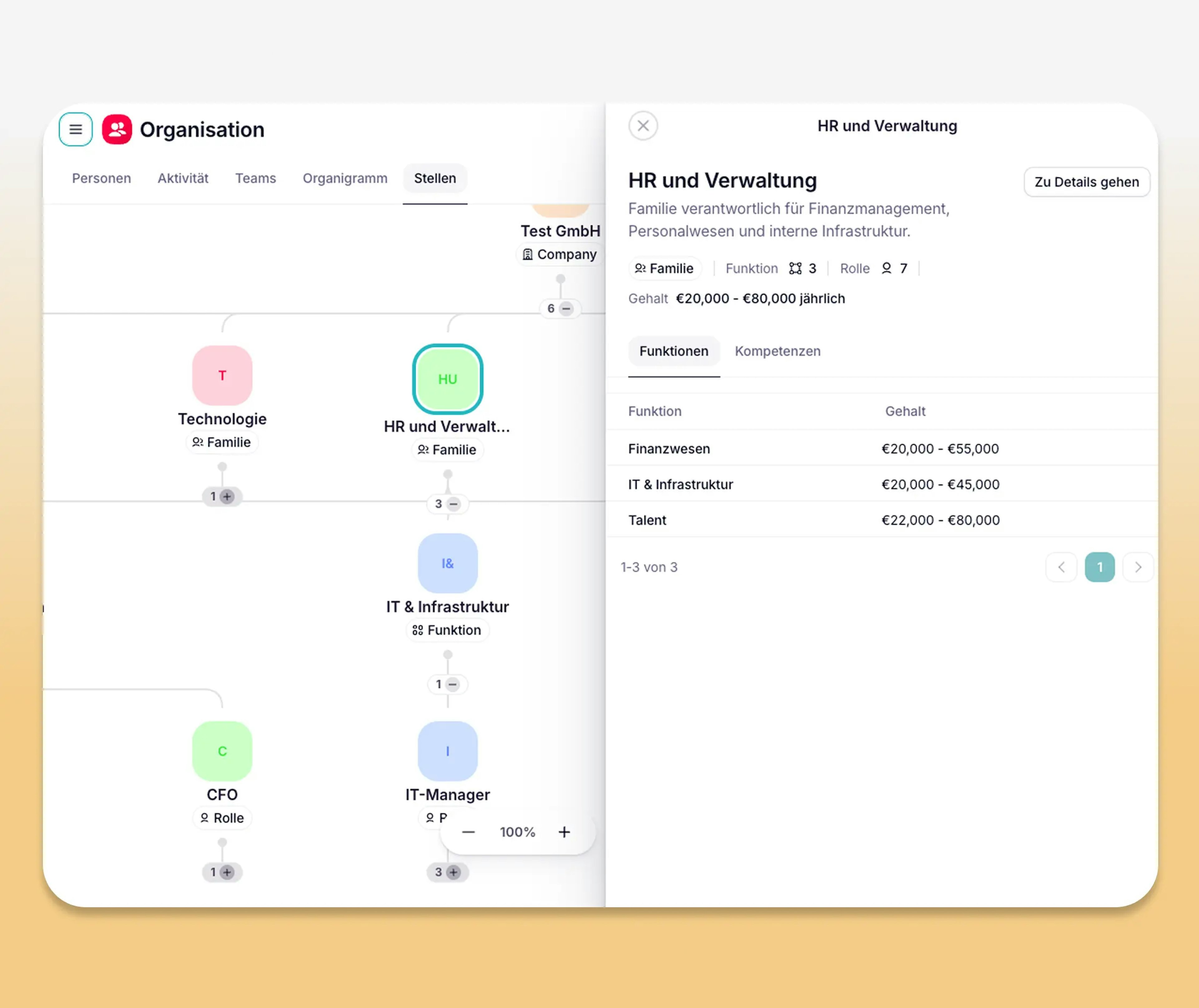Click the pink Organisation app icon
Image resolution: width=1199 pixels, height=1008 pixels.
click(117, 129)
